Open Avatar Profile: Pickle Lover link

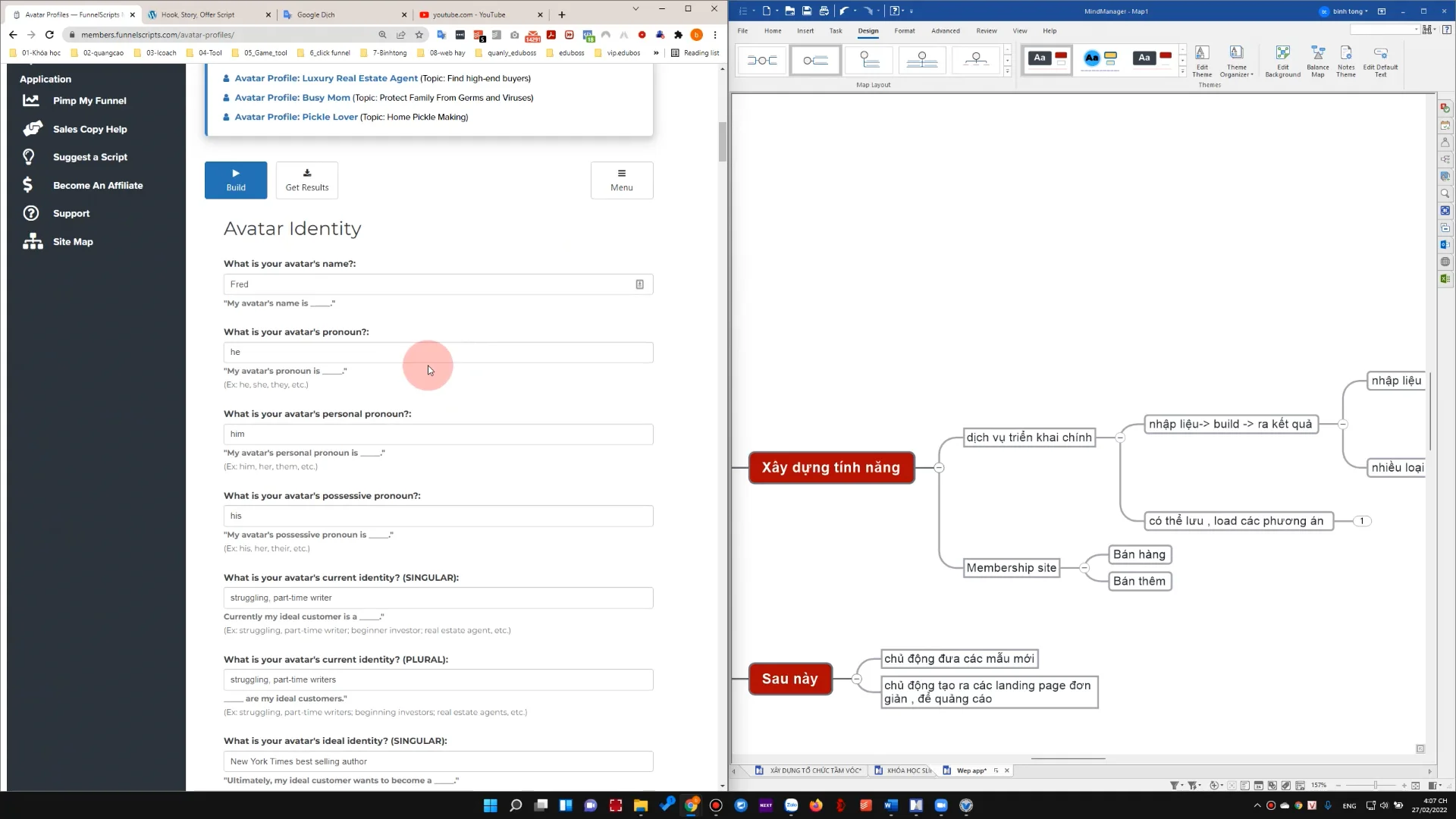pyautogui.click(x=296, y=117)
